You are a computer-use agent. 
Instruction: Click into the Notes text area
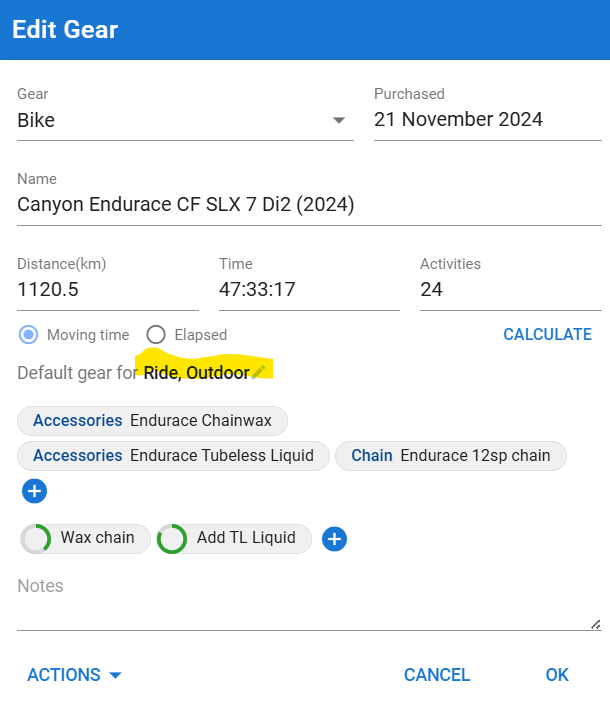pyautogui.click(x=309, y=602)
